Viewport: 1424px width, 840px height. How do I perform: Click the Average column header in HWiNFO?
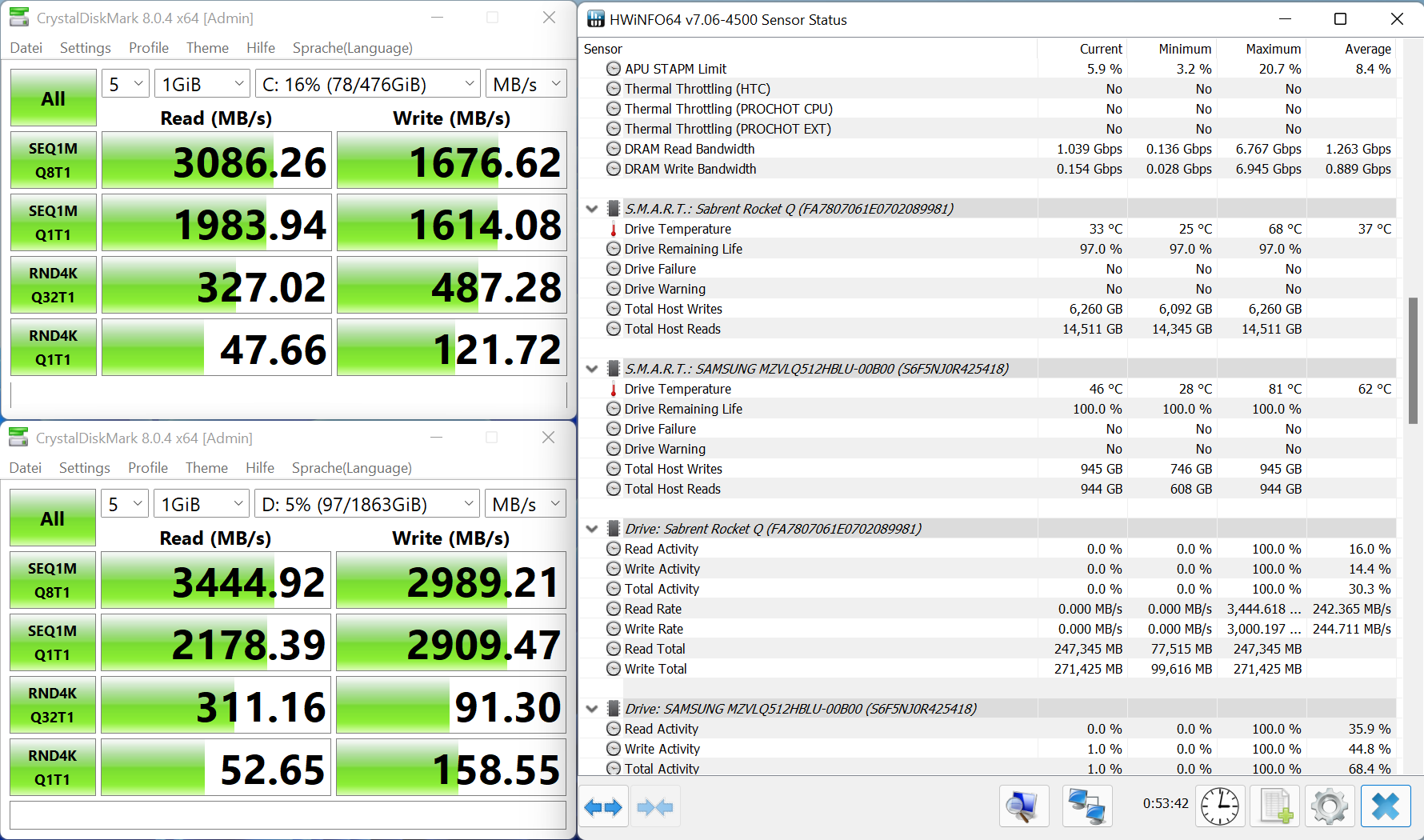1368,49
